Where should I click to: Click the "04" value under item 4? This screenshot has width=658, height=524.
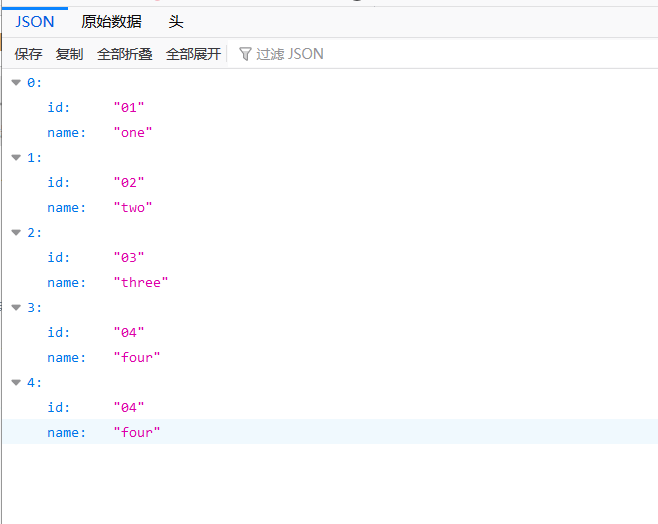click(x=129, y=407)
